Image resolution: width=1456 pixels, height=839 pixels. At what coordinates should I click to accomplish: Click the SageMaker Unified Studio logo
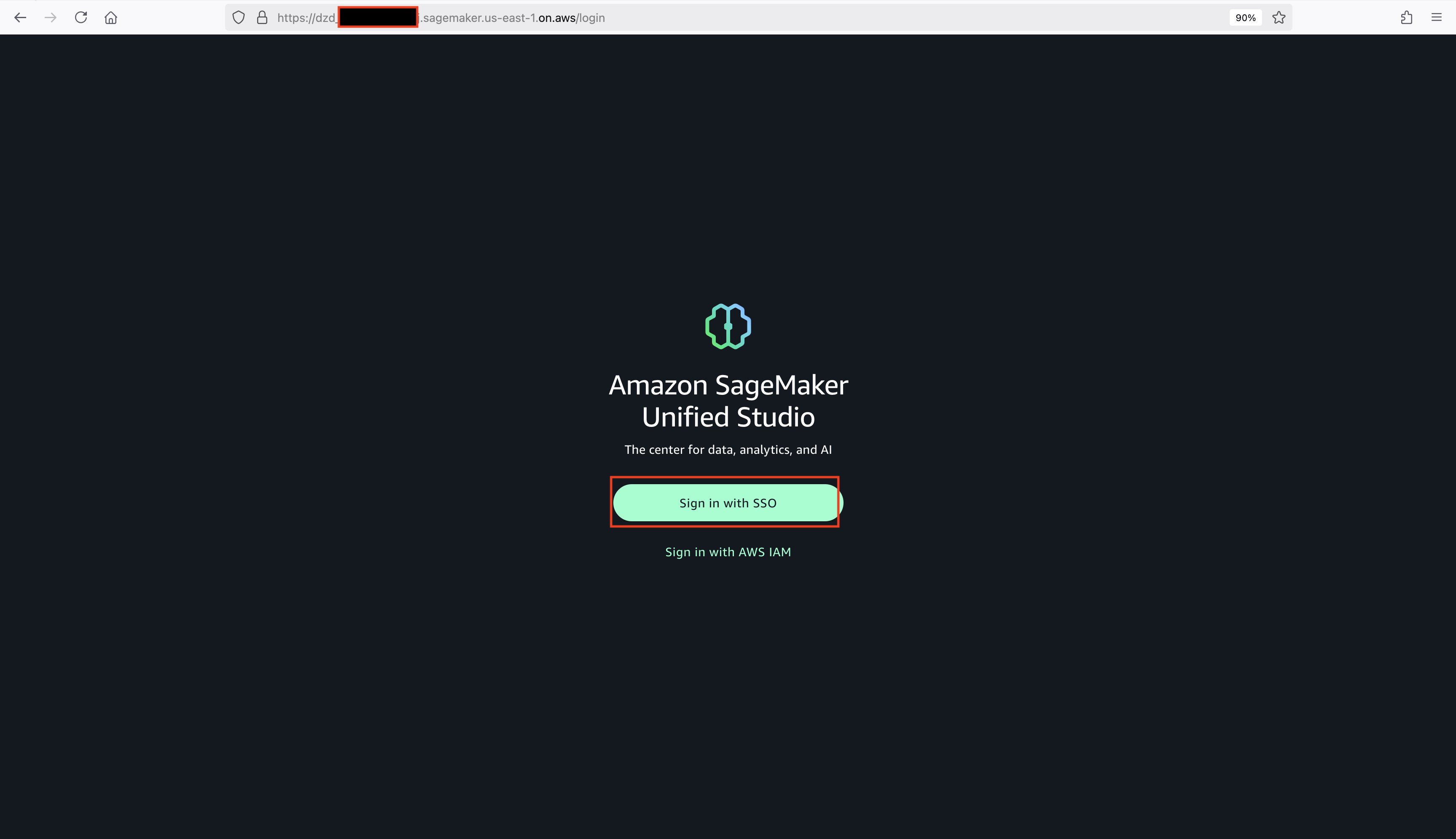click(x=728, y=326)
